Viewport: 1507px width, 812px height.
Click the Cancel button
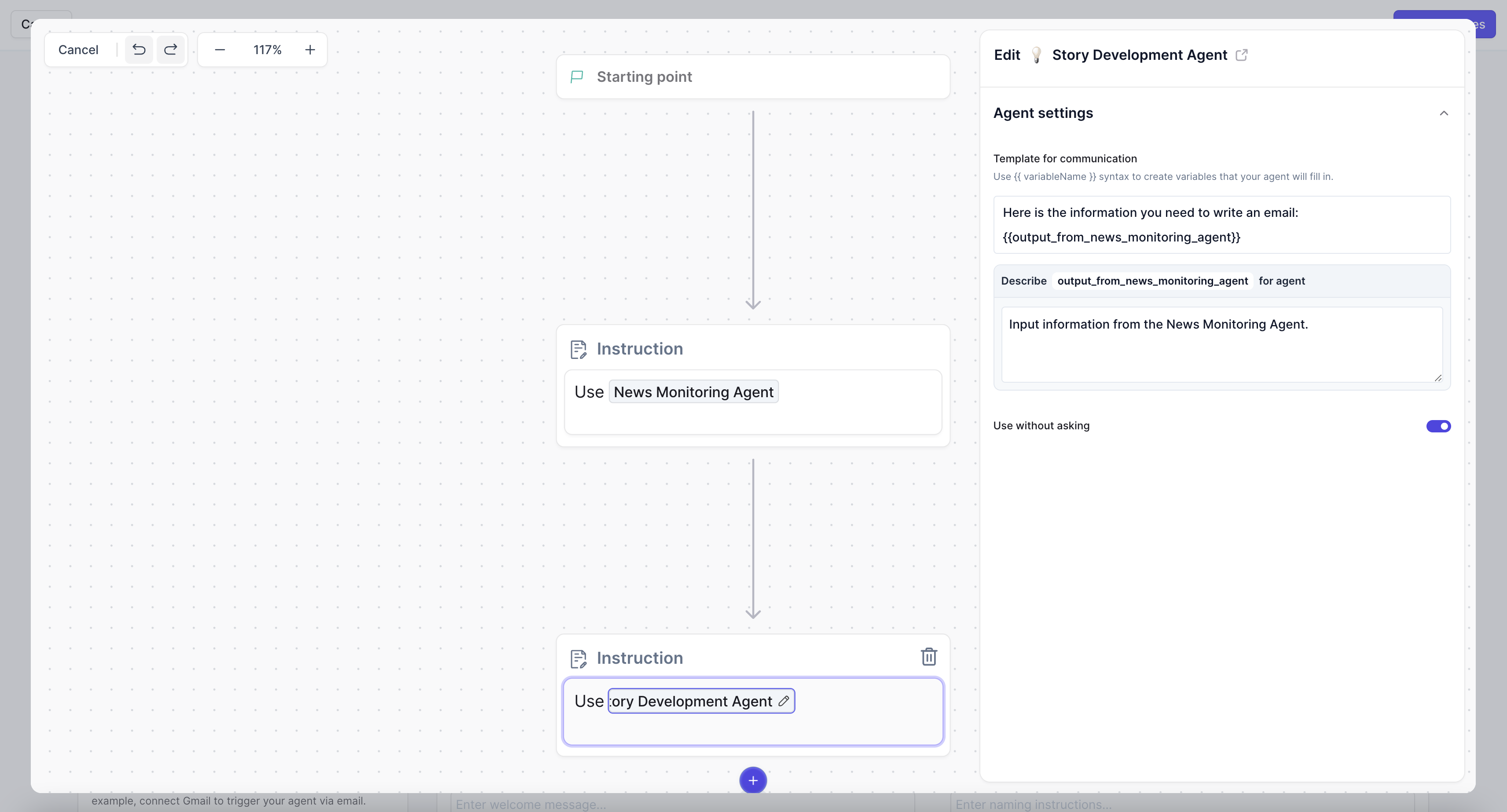coord(78,50)
